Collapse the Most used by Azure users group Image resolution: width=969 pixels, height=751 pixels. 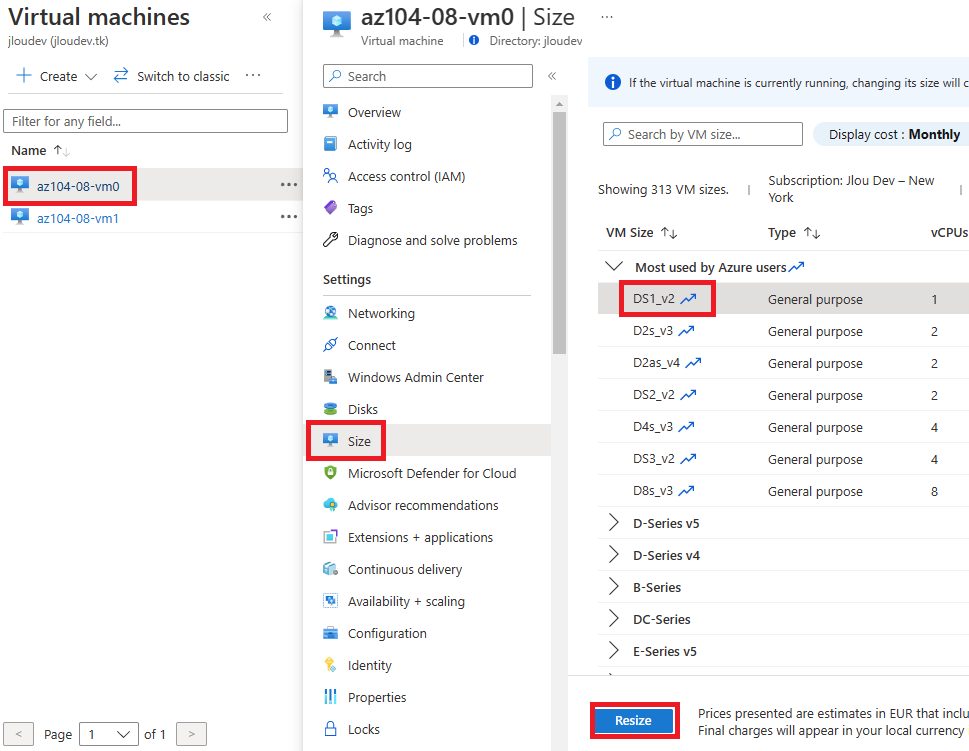614,267
